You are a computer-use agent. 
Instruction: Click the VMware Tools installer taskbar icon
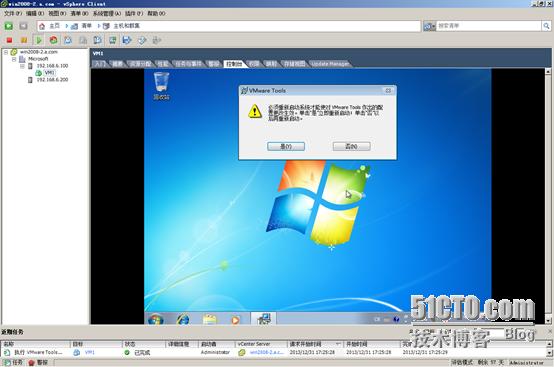pyautogui.click(x=264, y=319)
